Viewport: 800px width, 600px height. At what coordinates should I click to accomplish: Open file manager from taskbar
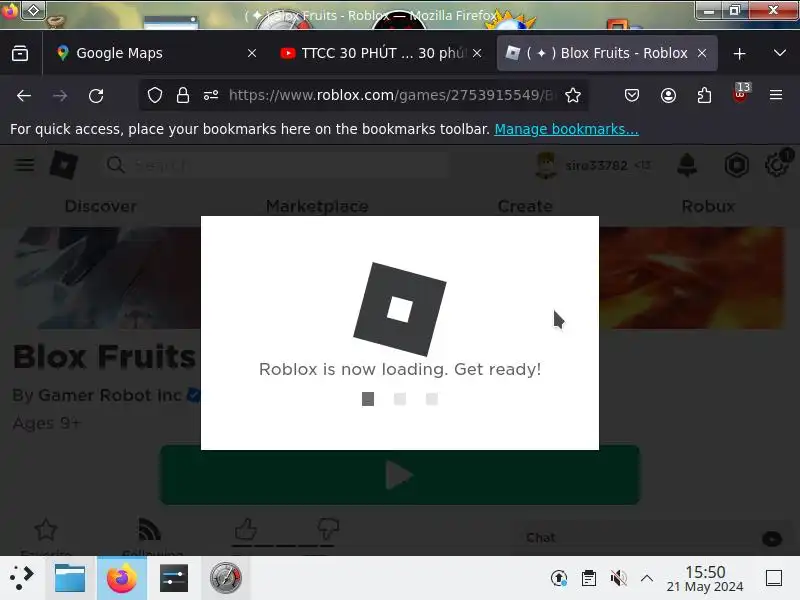(x=70, y=578)
